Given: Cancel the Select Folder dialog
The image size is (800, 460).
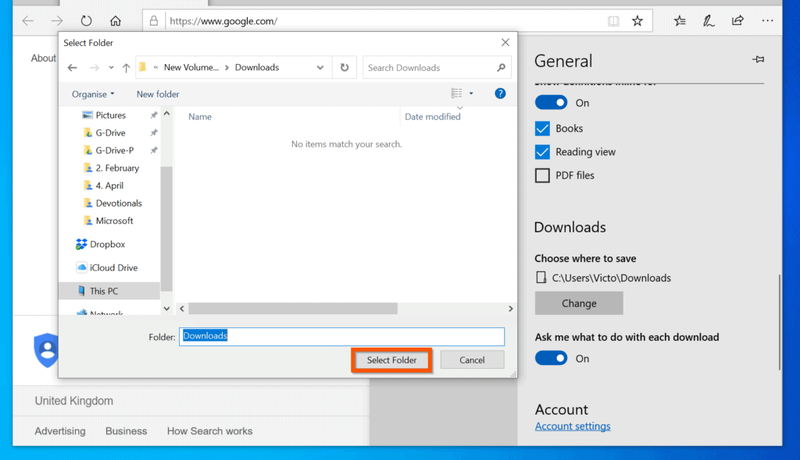Looking at the screenshot, I should point(472,360).
